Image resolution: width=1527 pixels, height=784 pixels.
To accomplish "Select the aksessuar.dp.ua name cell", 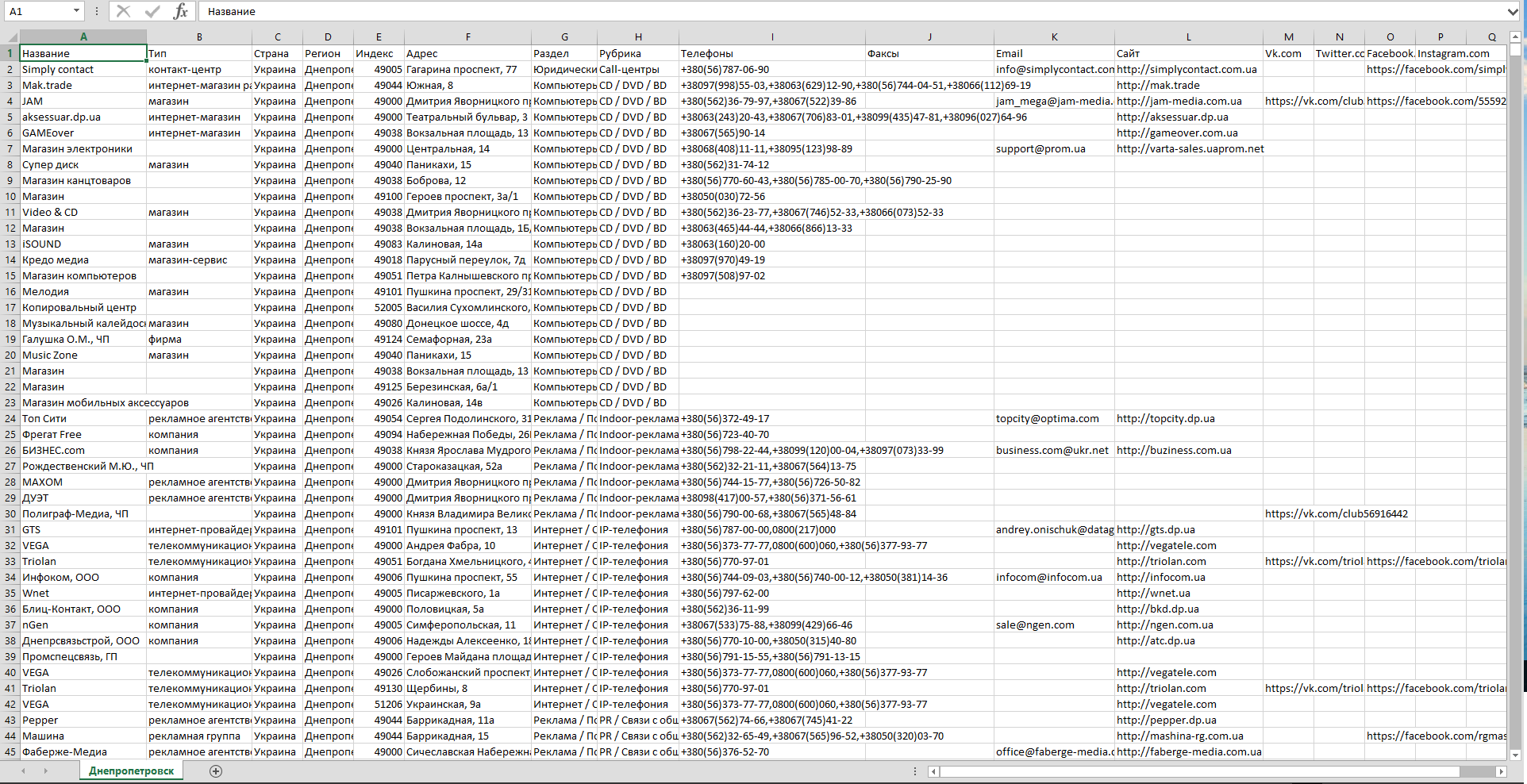I will tap(83, 117).
